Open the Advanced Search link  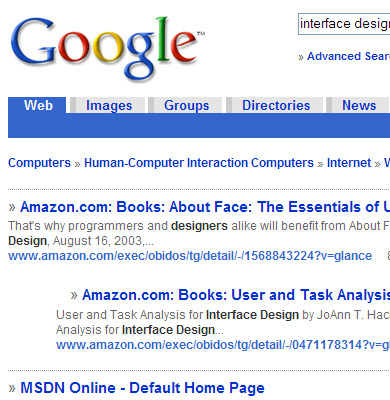[348, 56]
